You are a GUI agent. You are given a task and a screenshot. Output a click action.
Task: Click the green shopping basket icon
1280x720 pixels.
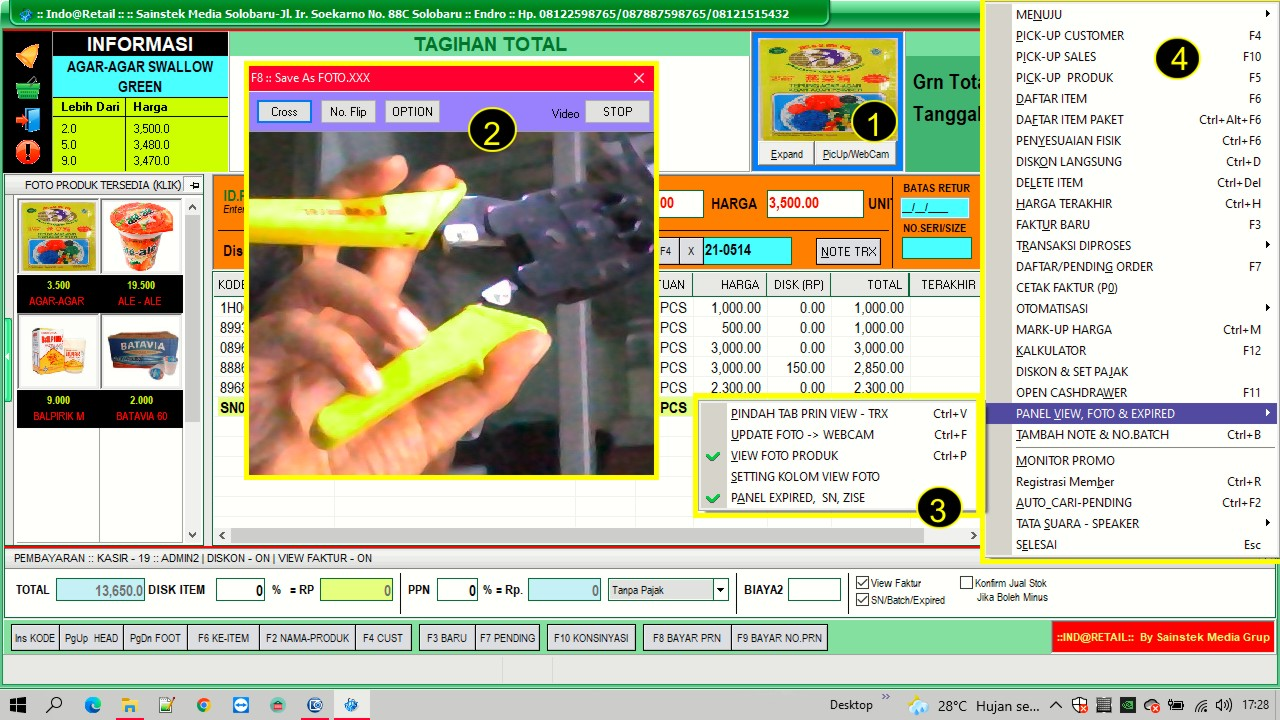pyautogui.click(x=27, y=88)
